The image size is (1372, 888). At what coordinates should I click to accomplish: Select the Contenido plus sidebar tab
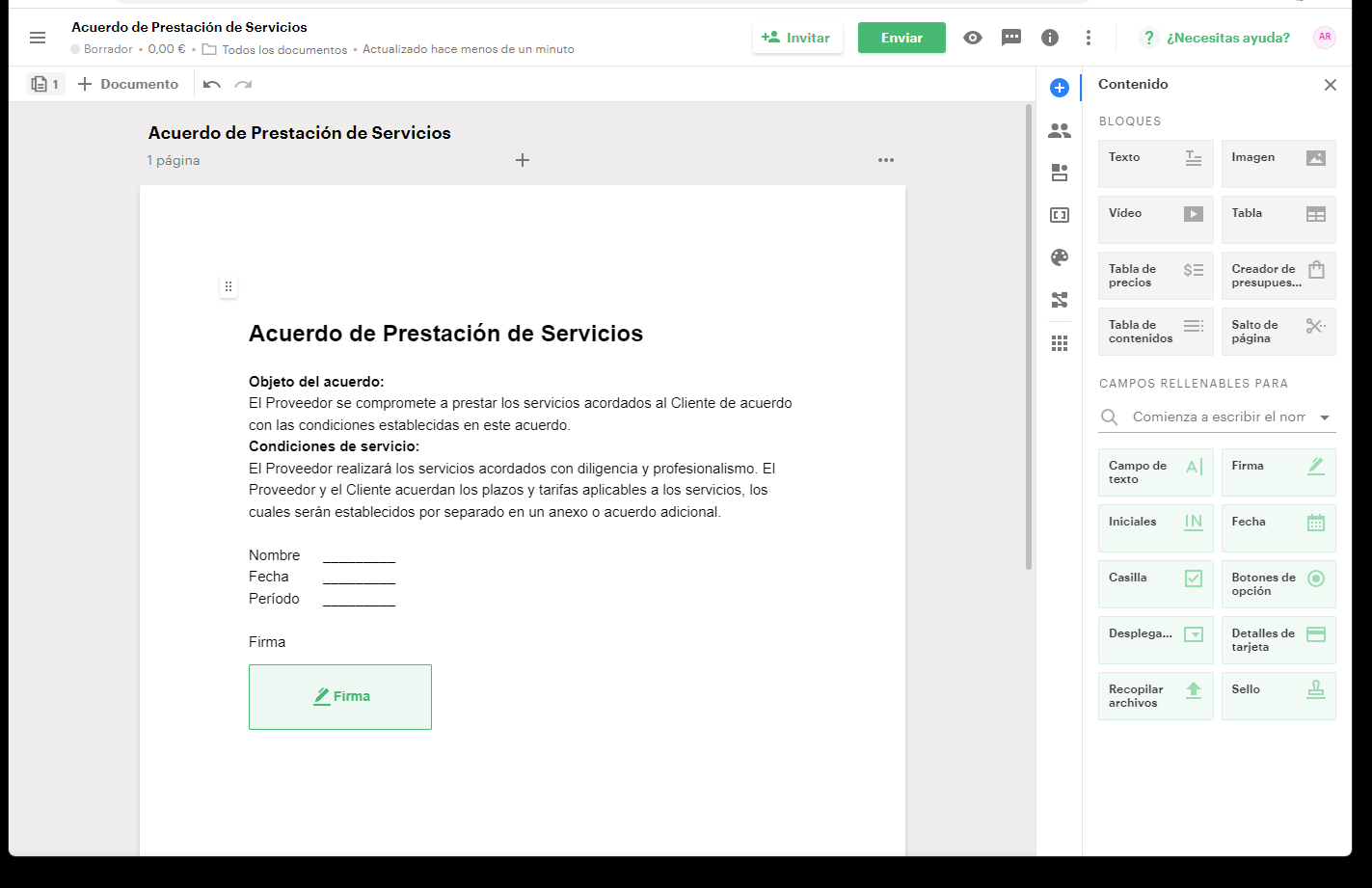[1060, 88]
